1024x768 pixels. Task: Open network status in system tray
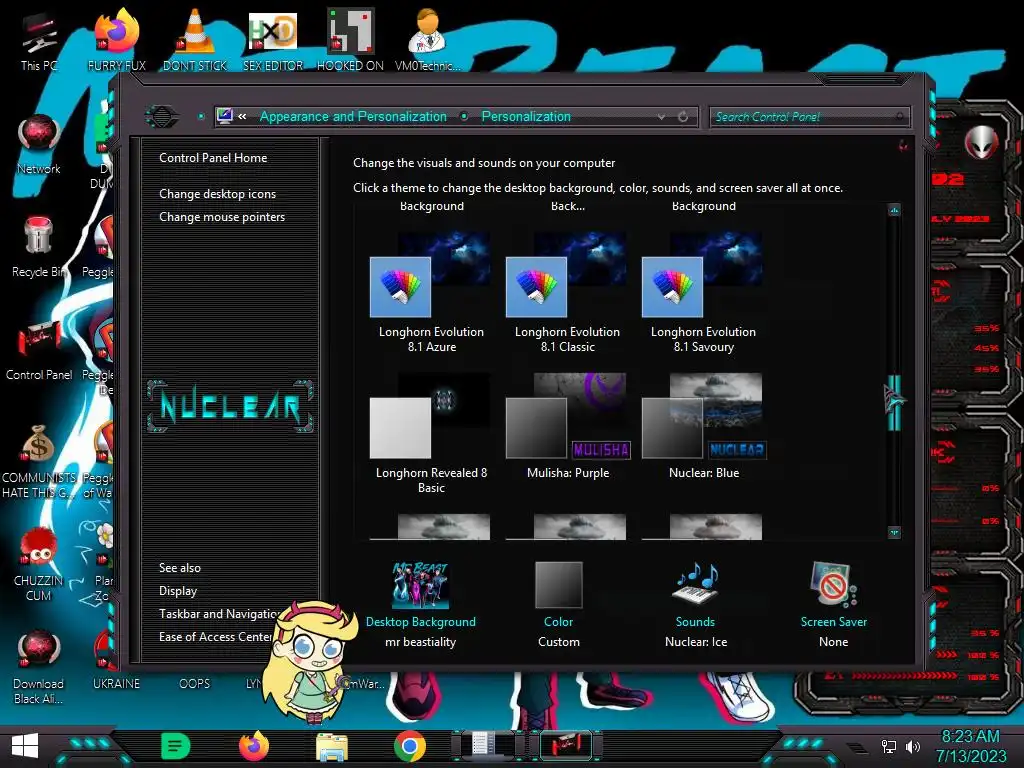[889, 746]
